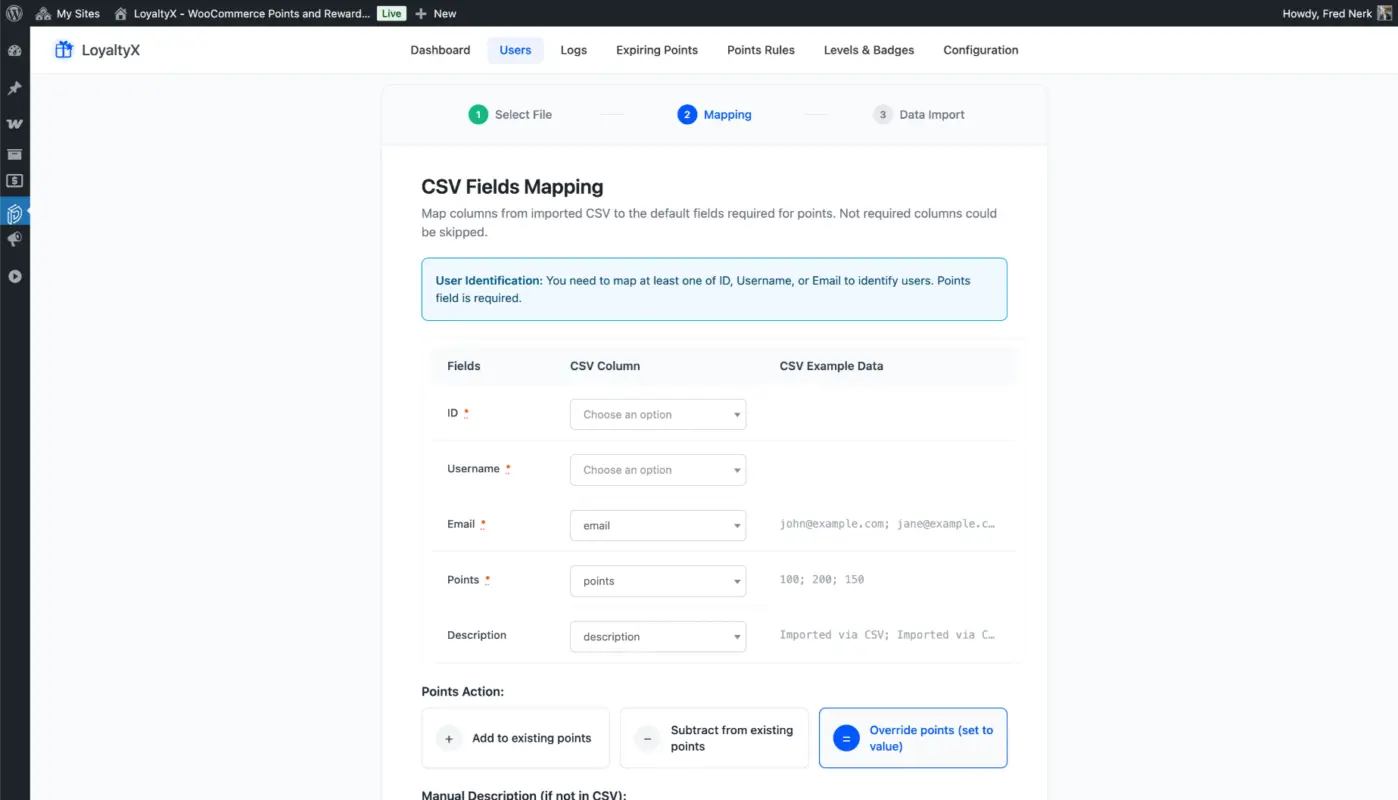Open WooCommerce W icon in sidebar
Image resolution: width=1398 pixels, height=800 pixels.
coord(14,124)
